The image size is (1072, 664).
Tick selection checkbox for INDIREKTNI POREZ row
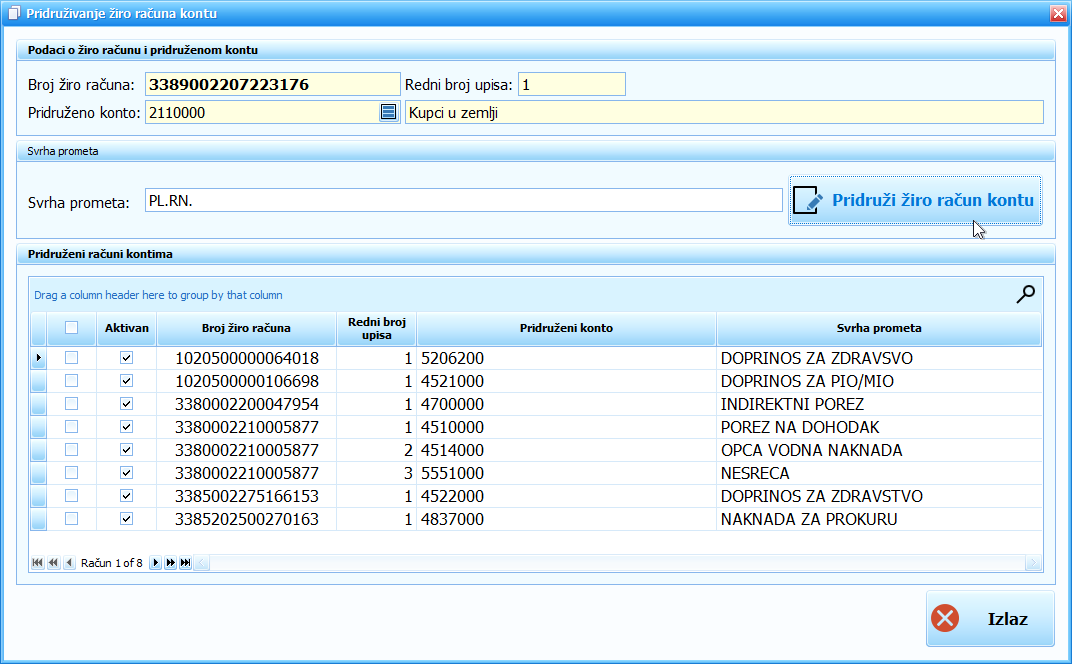pos(71,404)
